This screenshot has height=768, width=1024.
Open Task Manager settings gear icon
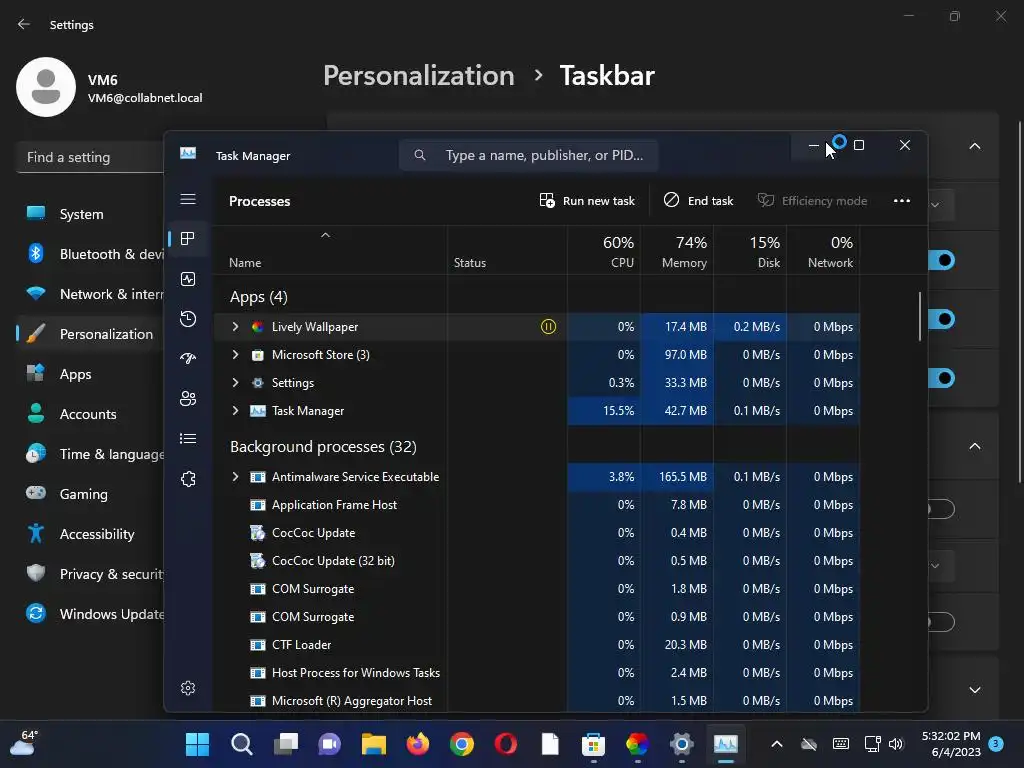click(188, 688)
